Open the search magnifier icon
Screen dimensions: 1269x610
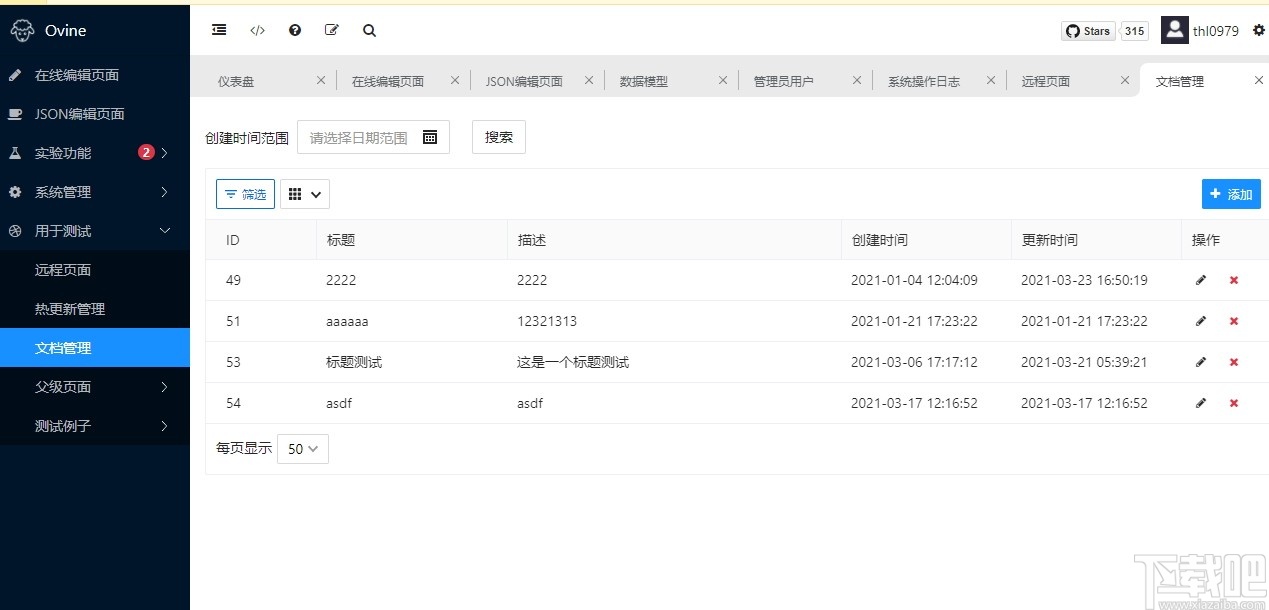tap(368, 30)
